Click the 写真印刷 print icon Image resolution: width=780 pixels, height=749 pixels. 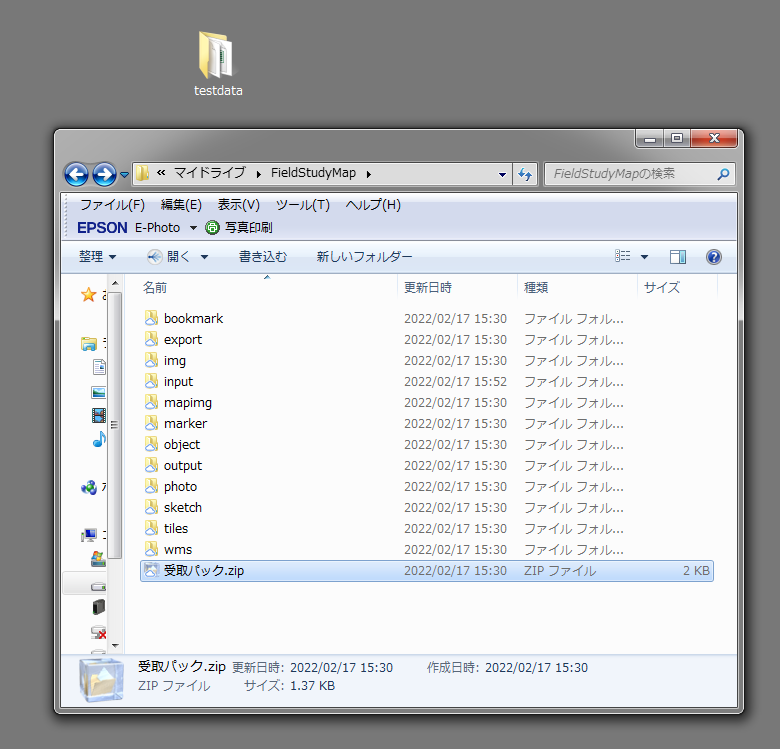pyautogui.click(x=212, y=228)
